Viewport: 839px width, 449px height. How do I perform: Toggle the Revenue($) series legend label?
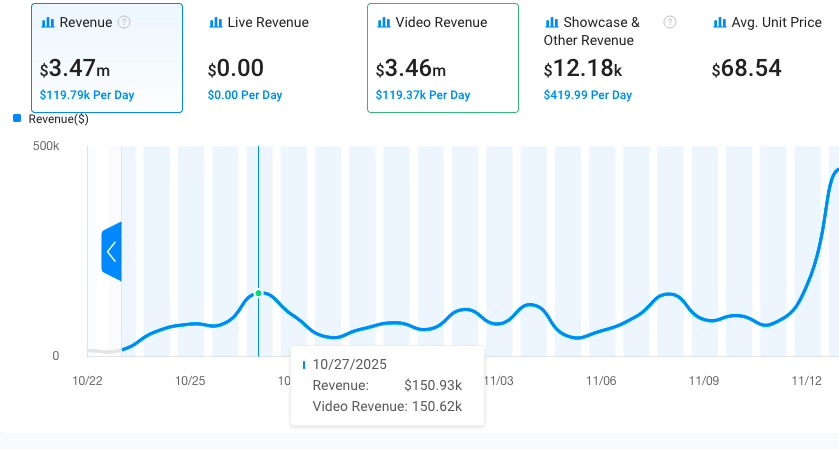[x=58, y=119]
